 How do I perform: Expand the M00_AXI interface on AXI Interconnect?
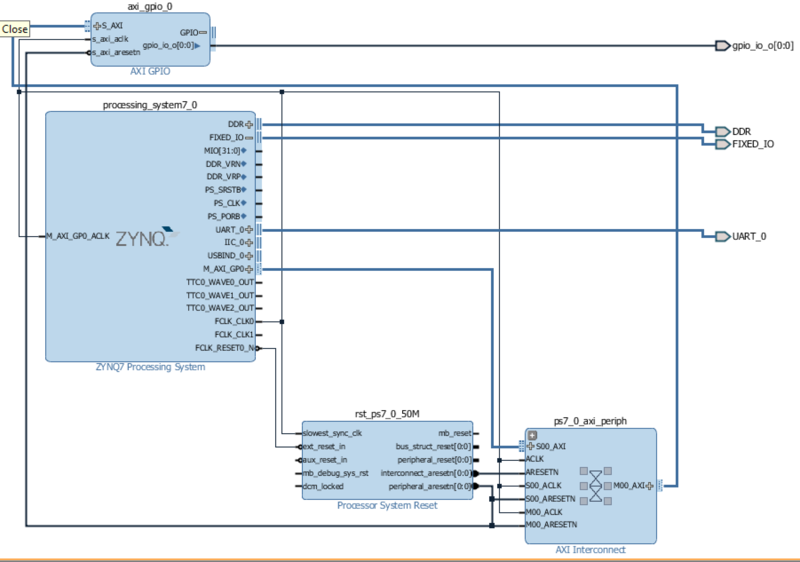(649, 486)
